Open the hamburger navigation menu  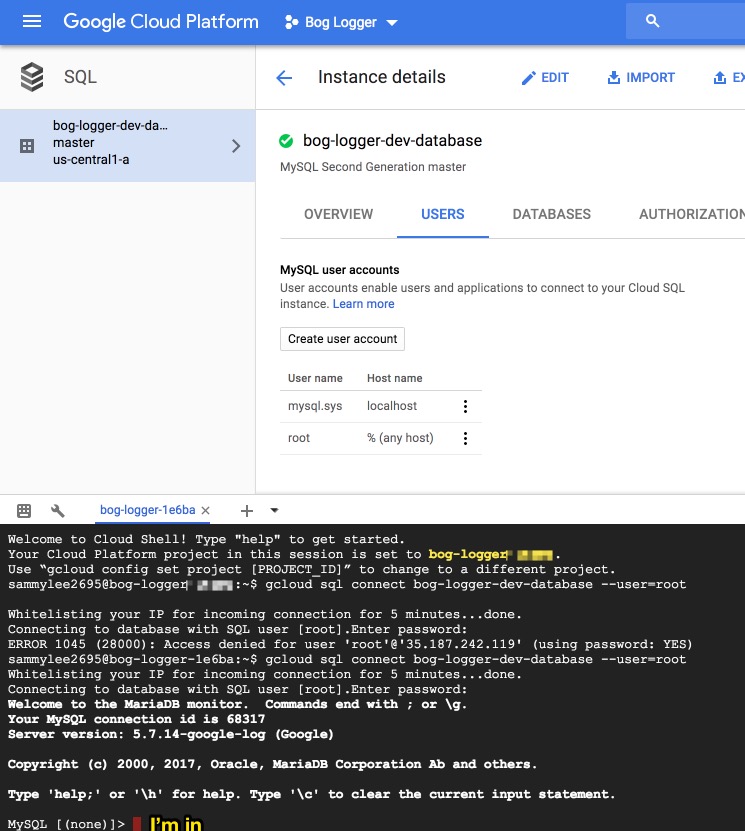coord(32,21)
